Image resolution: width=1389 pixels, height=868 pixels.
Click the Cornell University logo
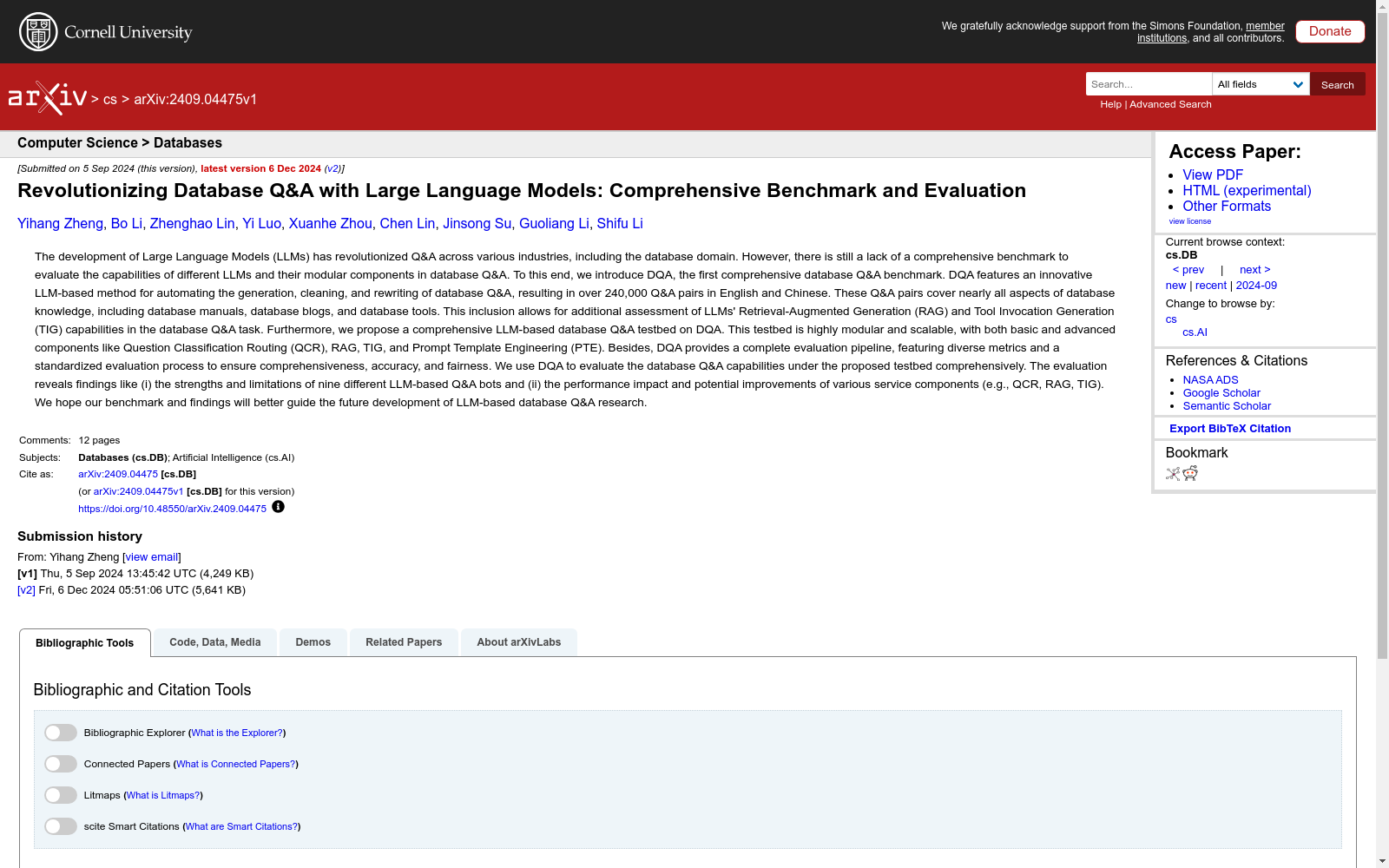coord(105,32)
